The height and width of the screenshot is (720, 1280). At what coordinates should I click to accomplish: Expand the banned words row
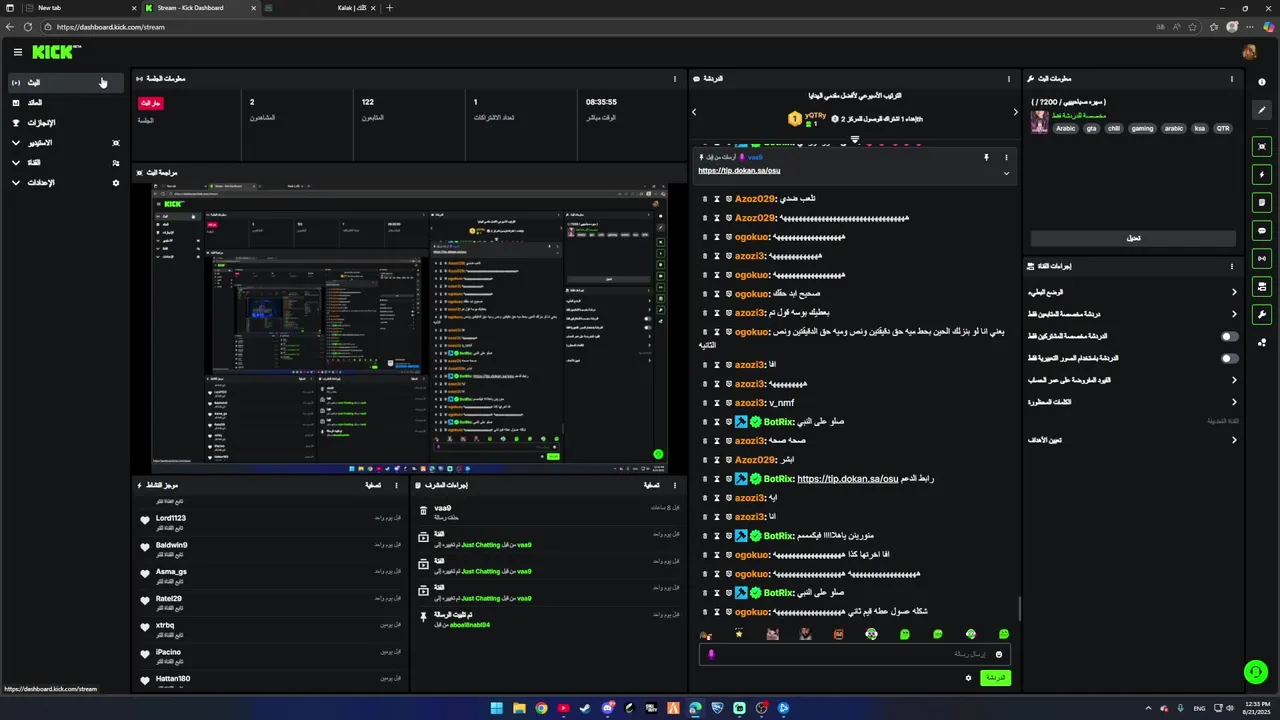pos(1133,402)
